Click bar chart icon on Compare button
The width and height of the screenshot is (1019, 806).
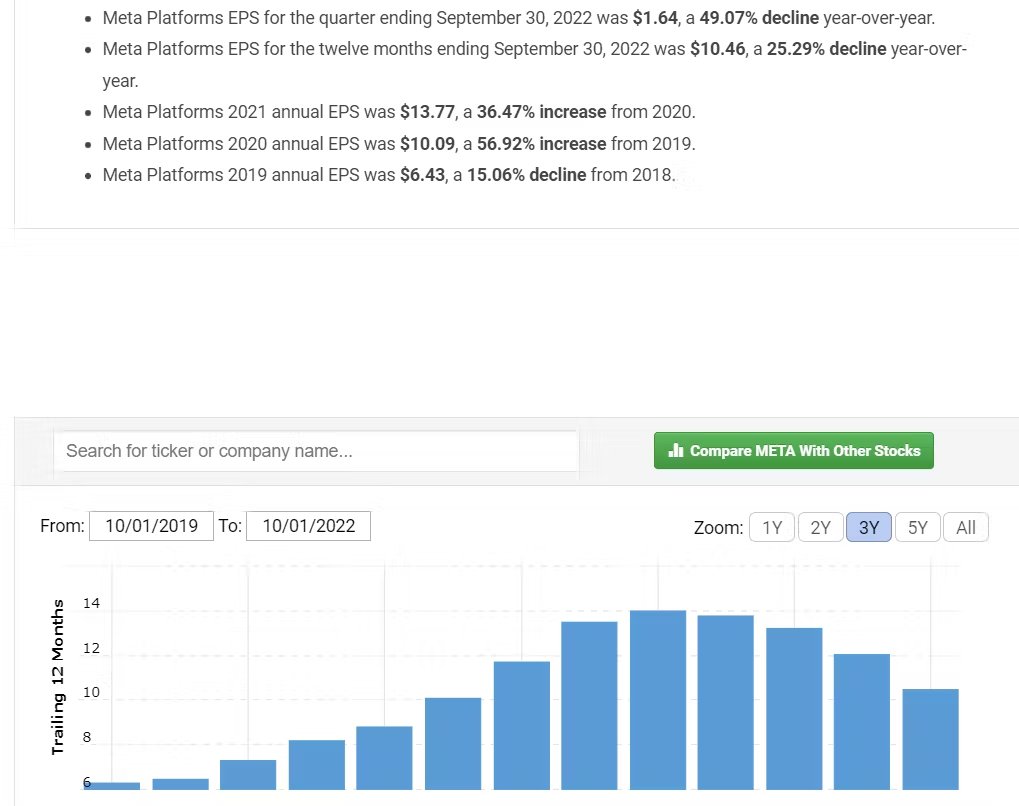(x=676, y=450)
